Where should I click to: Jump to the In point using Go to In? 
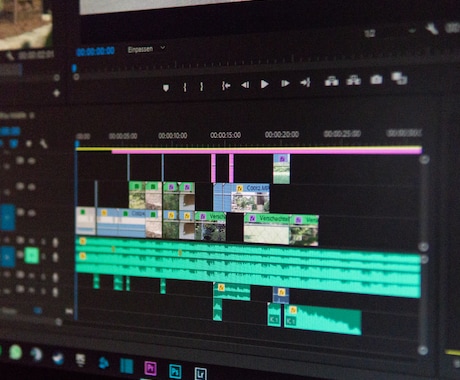point(226,86)
